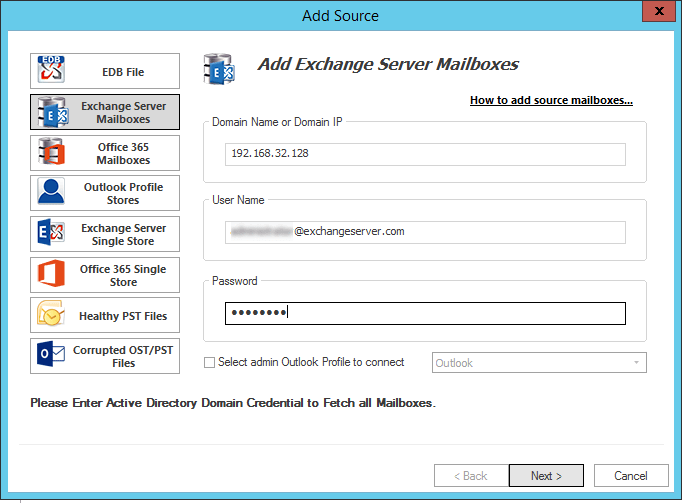
Task: Pick Outlook Profile Stores label
Action: pos(124,194)
